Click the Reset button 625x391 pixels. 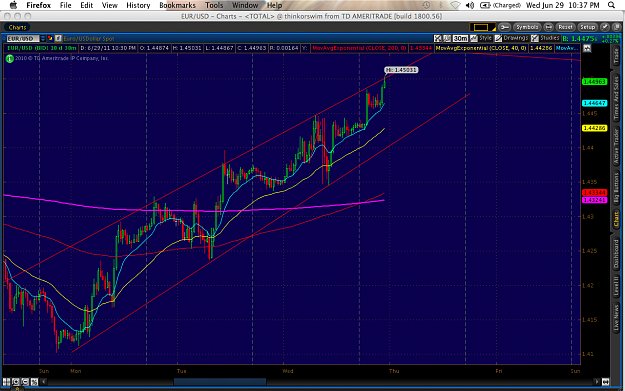pos(565,27)
